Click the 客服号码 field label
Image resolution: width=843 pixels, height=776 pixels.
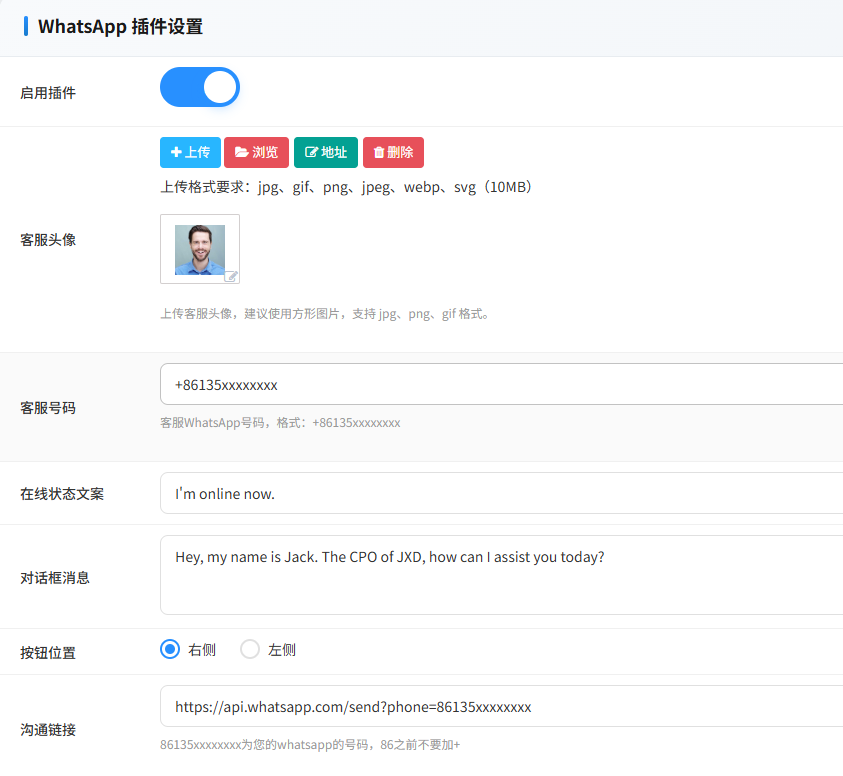coord(48,408)
